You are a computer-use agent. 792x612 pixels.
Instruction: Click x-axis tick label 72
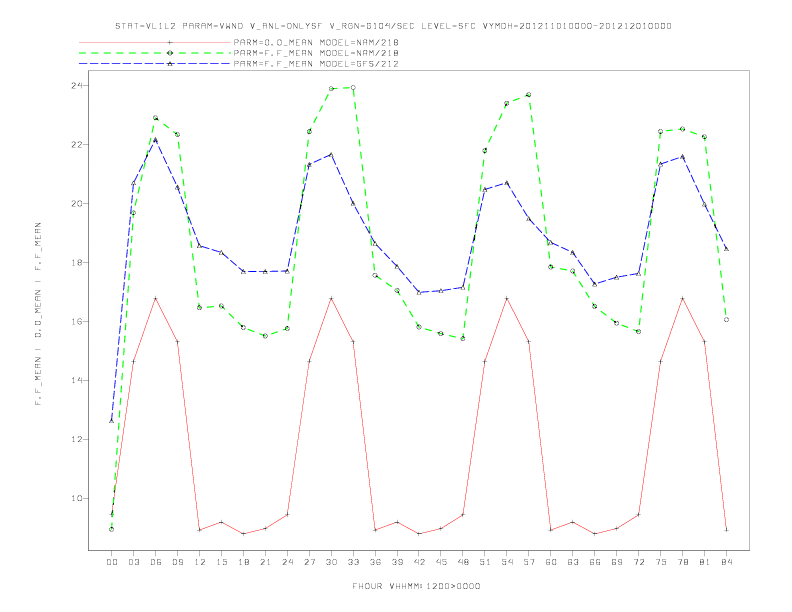638,562
